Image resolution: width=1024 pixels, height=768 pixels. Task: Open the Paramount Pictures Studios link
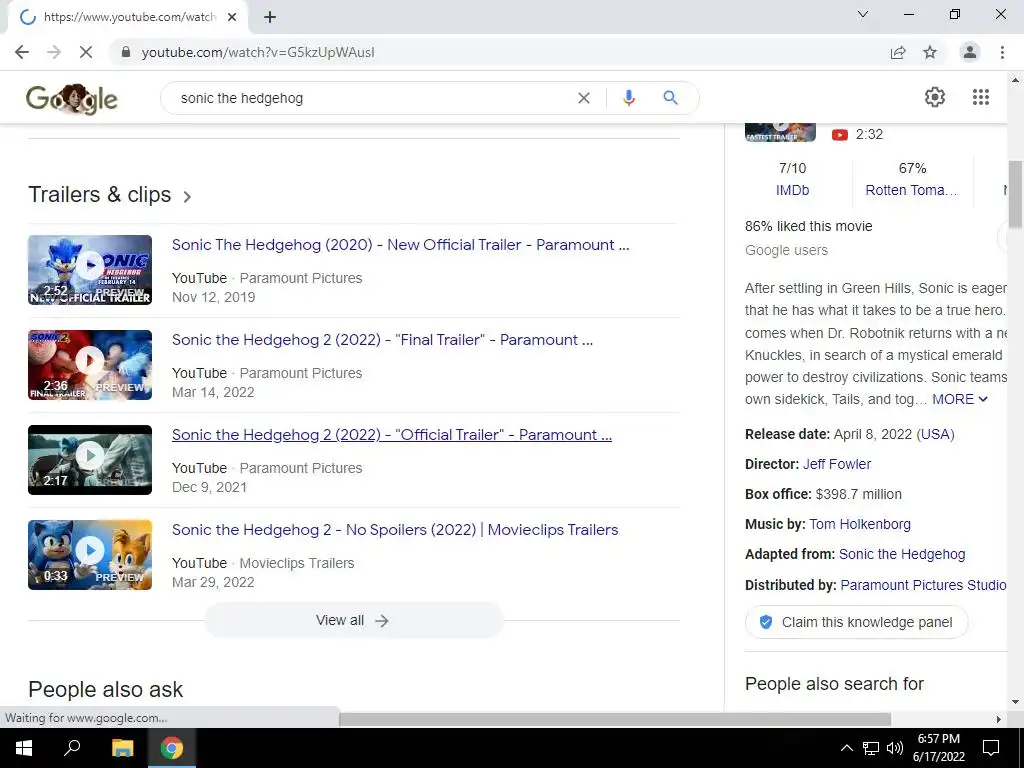[923, 585]
